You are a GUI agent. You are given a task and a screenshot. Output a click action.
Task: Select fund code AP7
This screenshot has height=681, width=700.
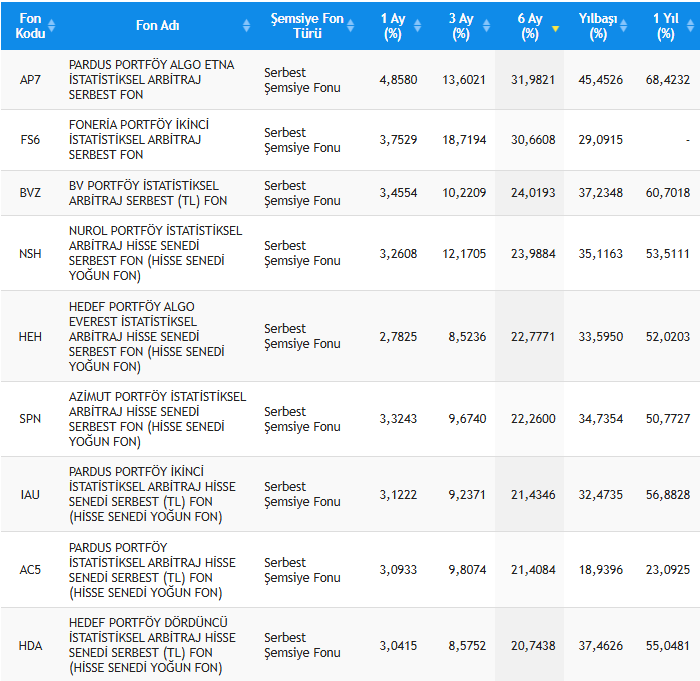pyautogui.click(x=30, y=80)
